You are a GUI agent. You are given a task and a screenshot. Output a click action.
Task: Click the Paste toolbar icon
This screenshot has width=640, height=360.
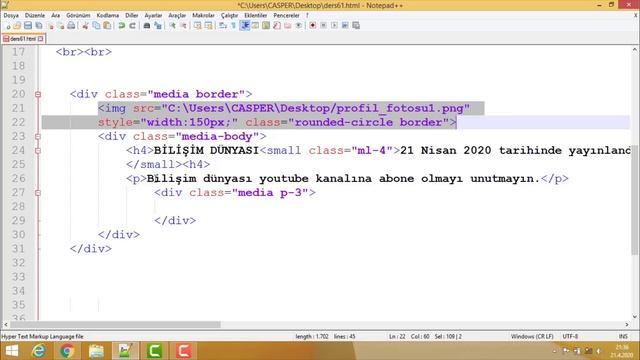107,26
